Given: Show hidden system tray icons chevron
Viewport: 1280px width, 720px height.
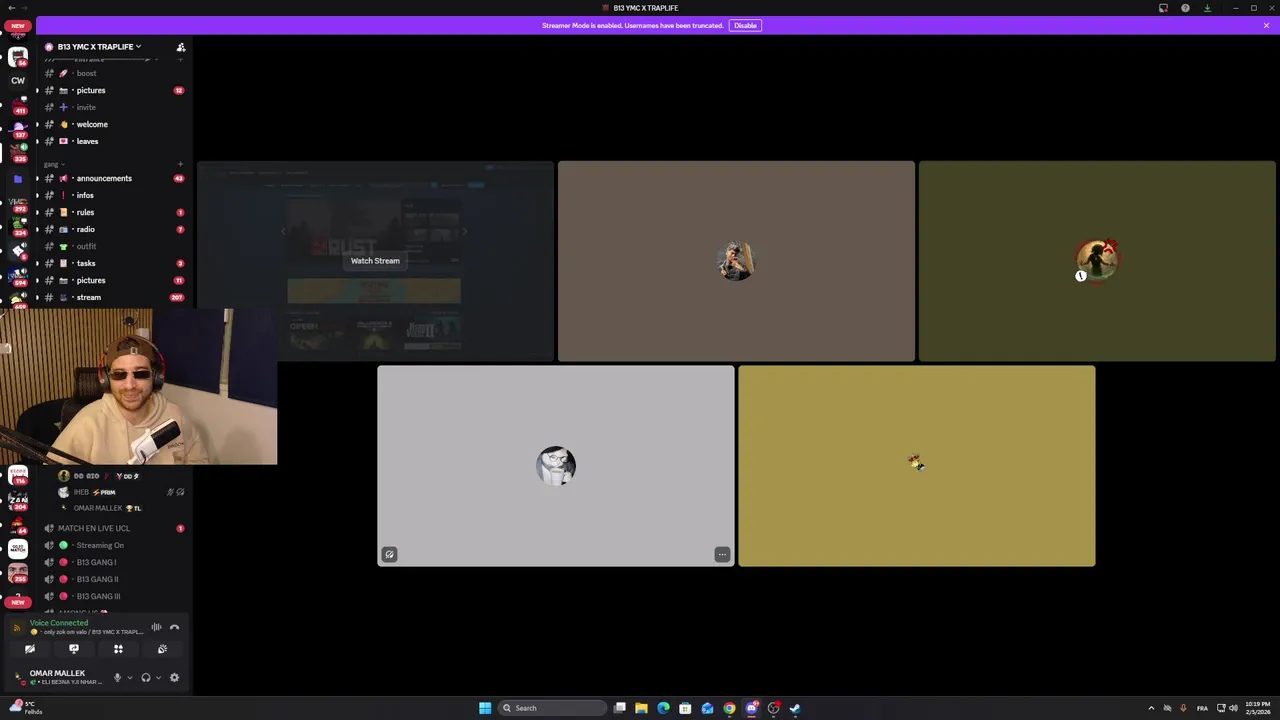Looking at the screenshot, I should click(x=1151, y=708).
